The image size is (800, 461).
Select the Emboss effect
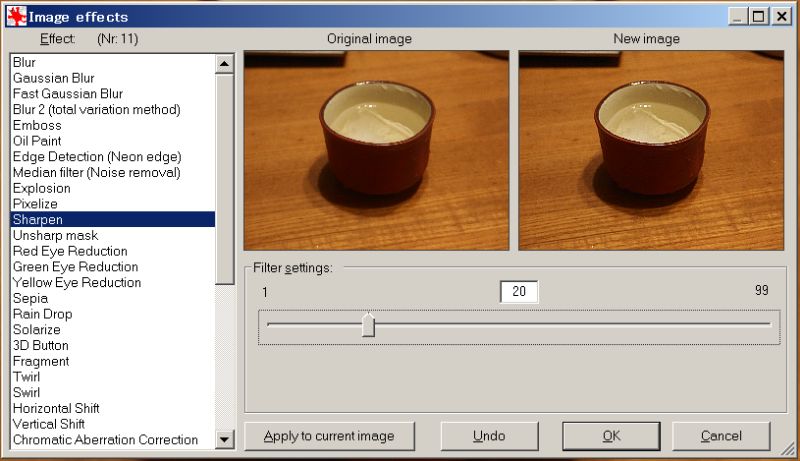pos(37,125)
